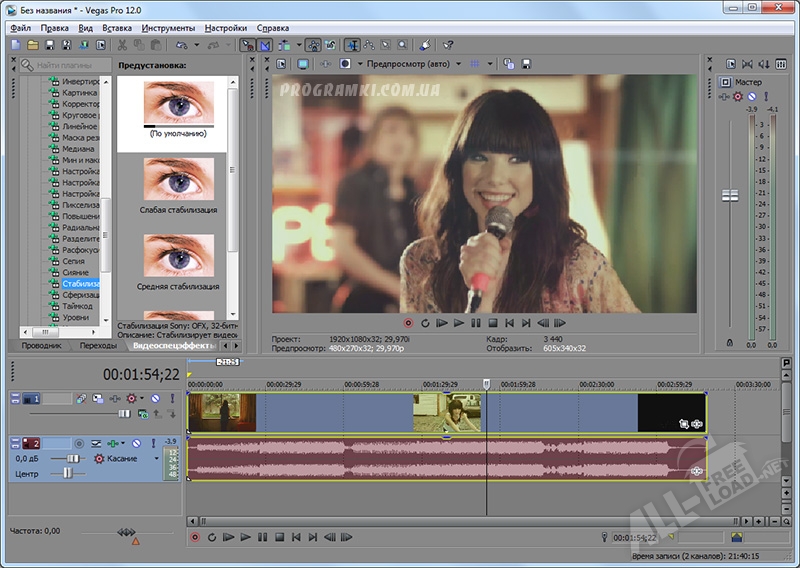This screenshot has height=568, width=800.
Task: Click Pause in the preview transport
Action: point(476,323)
